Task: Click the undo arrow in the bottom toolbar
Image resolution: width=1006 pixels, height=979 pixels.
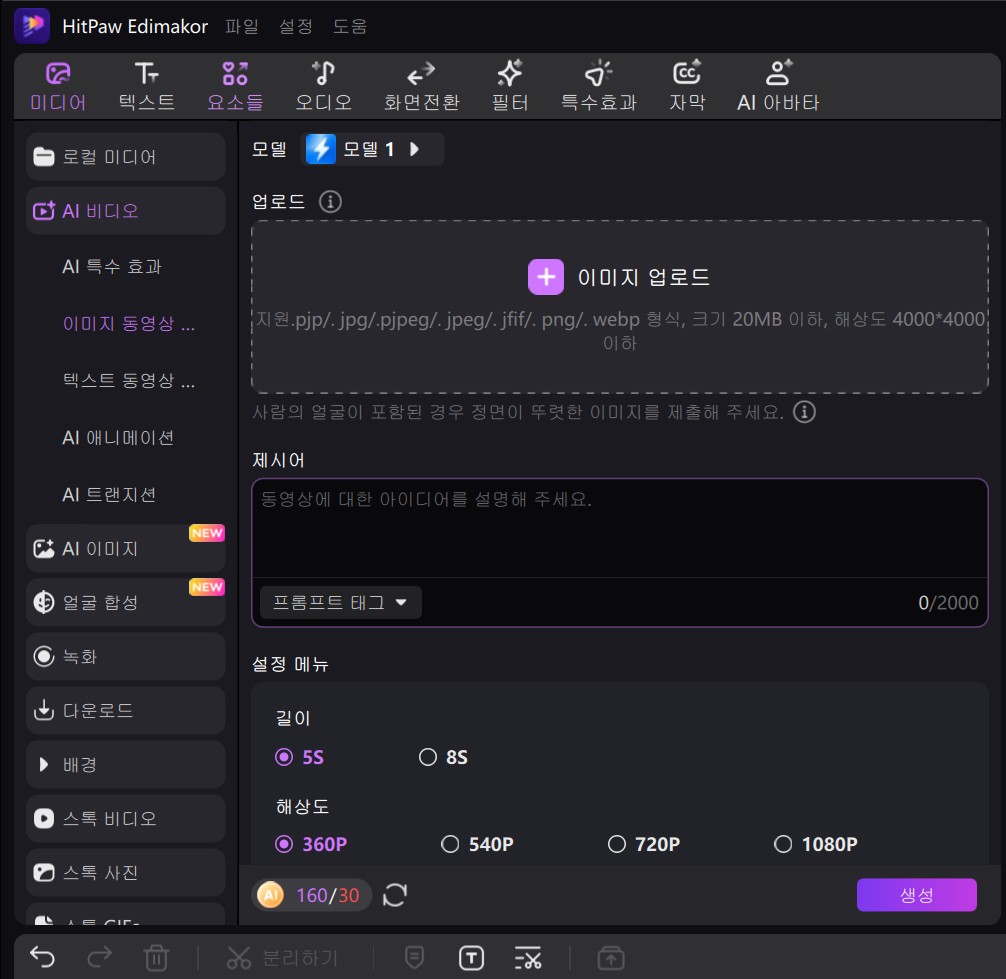Action: pos(40,957)
